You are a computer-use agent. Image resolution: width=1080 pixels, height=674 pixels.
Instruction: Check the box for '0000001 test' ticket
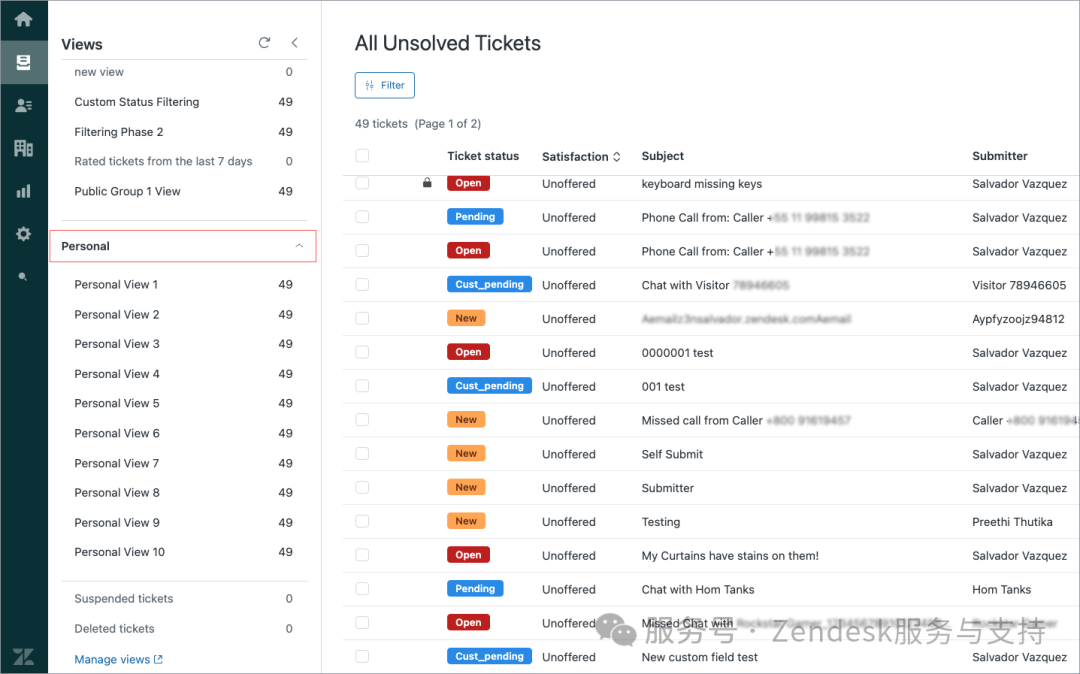point(362,353)
